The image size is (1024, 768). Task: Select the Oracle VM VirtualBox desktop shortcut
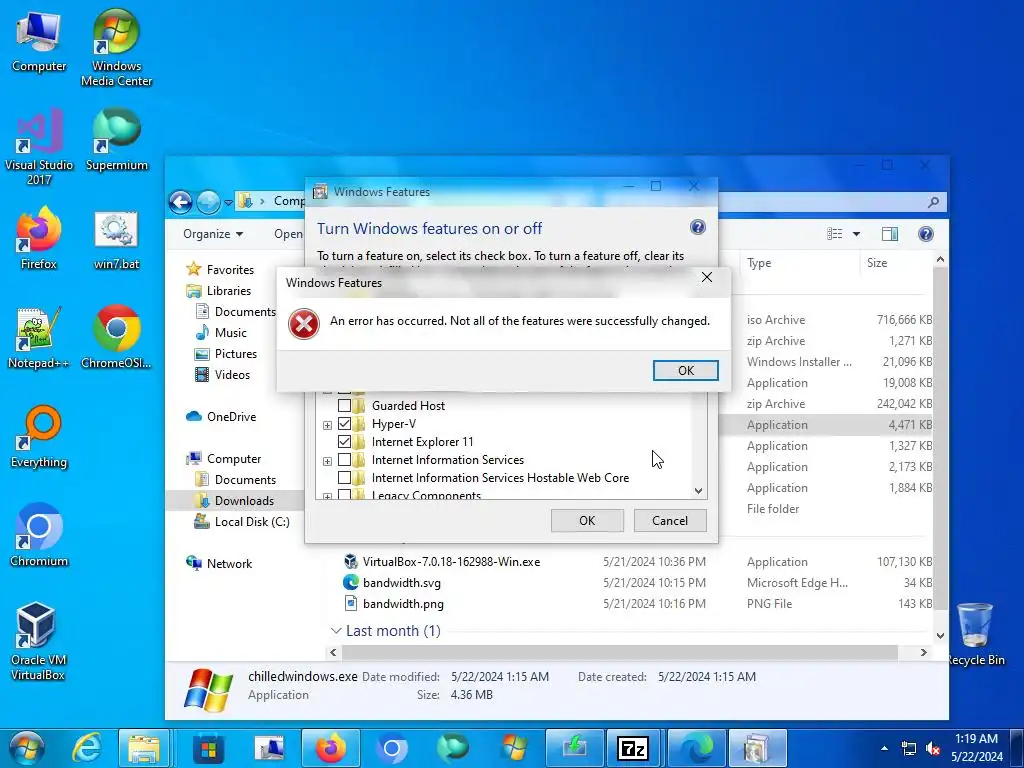pos(37,641)
